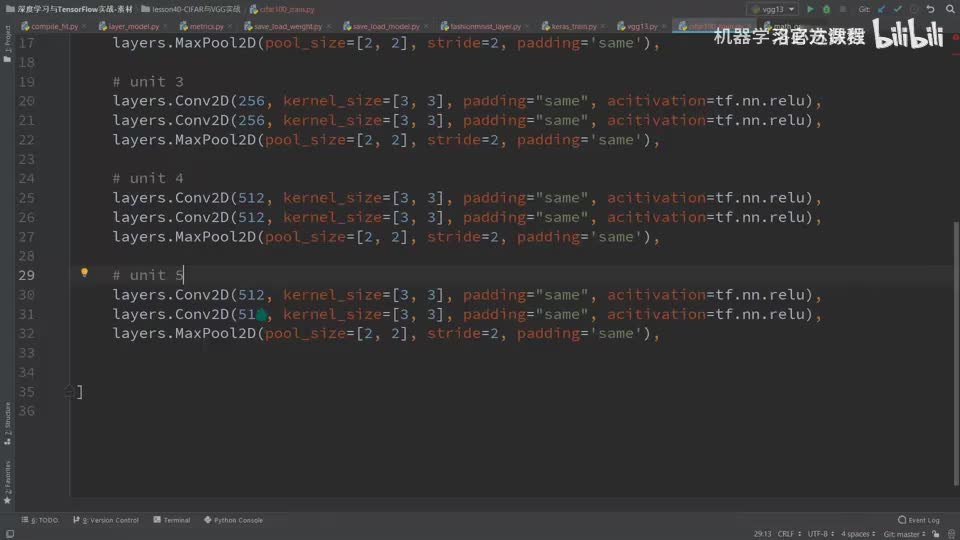Click the lesson40-CIFAR breadcrumb folder
The height and width of the screenshot is (540, 960).
(x=192, y=9)
